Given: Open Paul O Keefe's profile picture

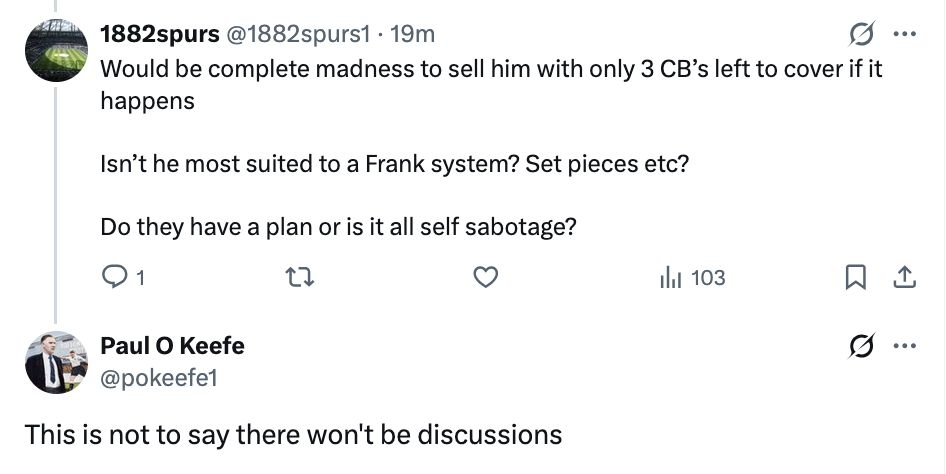Looking at the screenshot, I should (56, 361).
